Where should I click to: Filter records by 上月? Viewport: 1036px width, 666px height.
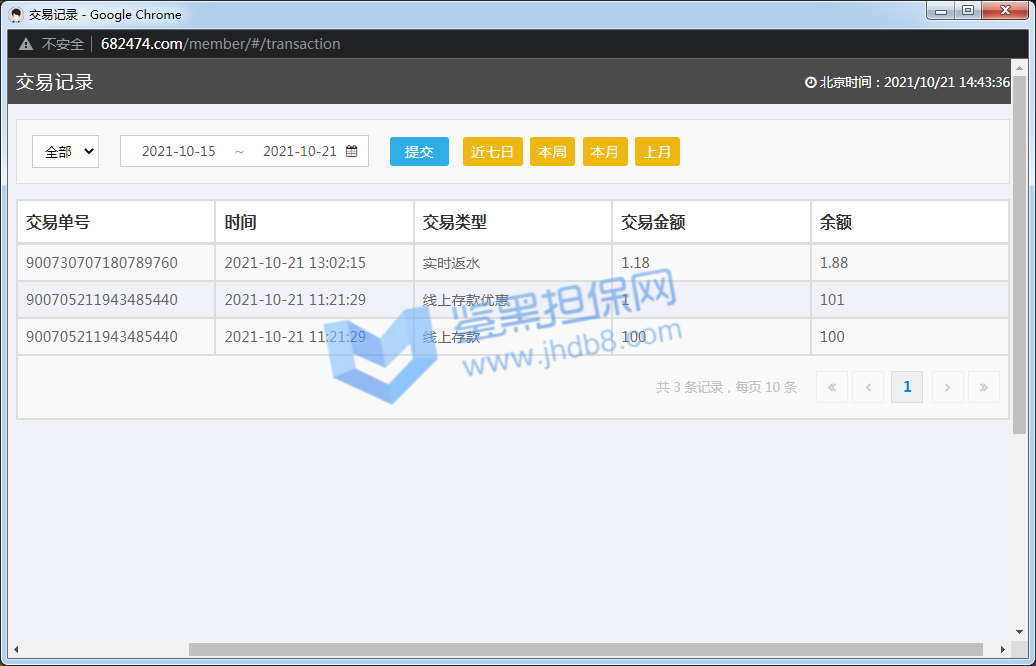click(x=657, y=152)
